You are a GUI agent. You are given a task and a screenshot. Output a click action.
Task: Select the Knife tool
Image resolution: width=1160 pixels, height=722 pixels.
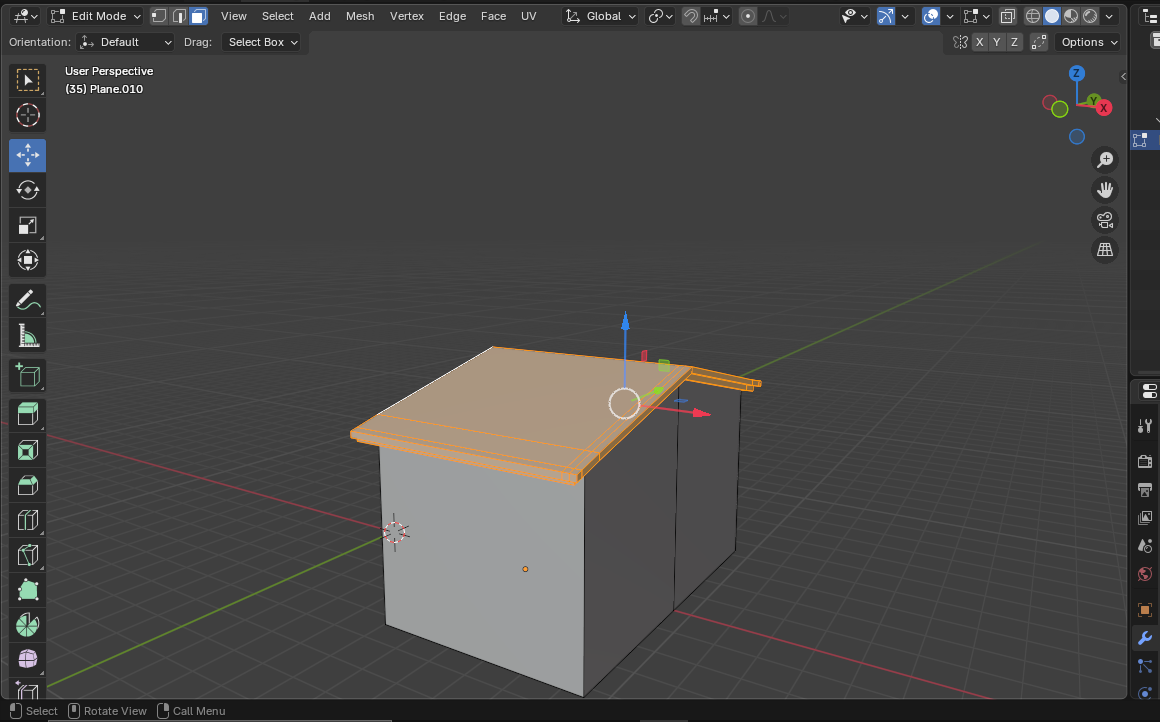click(x=27, y=555)
